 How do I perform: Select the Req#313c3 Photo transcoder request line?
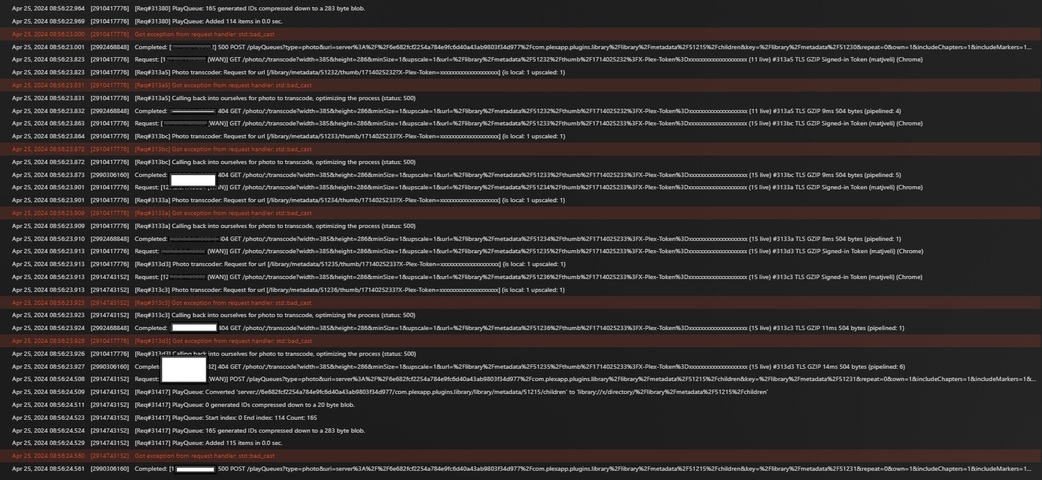[x=521, y=290]
